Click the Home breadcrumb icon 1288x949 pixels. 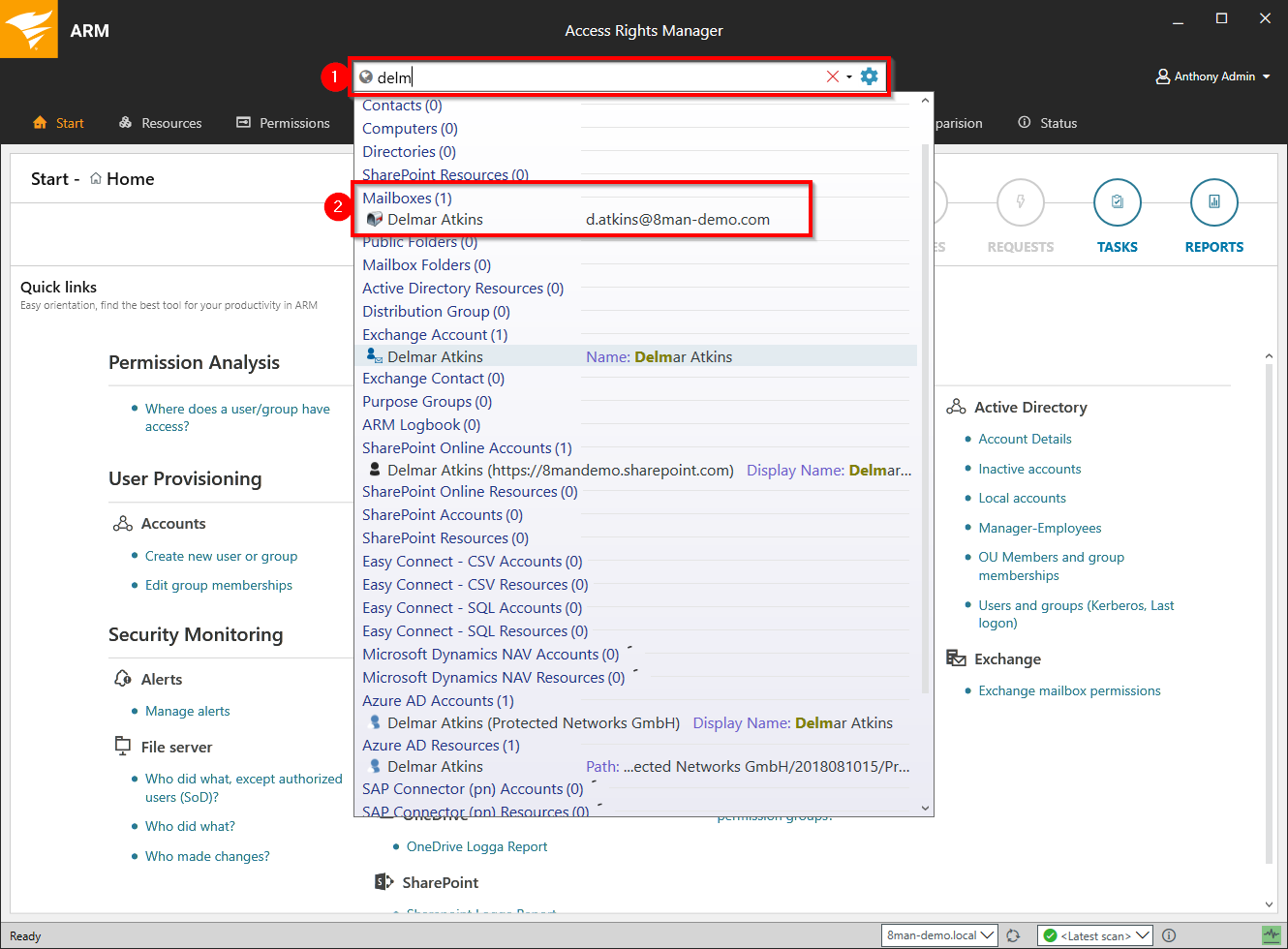[x=96, y=178]
